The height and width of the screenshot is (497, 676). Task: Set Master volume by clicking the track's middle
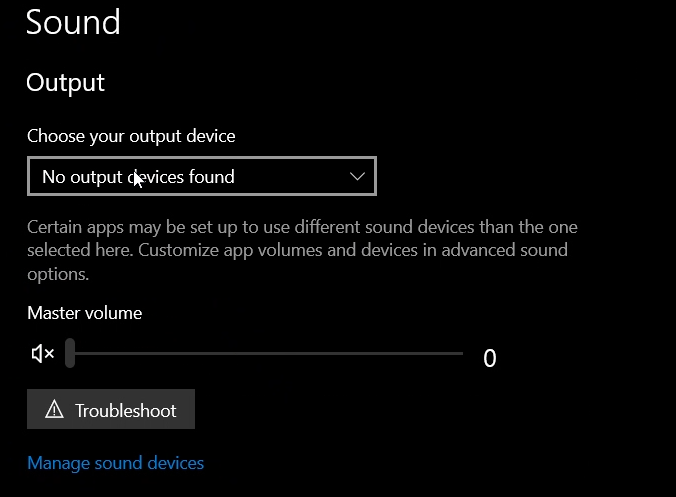[264, 353]
